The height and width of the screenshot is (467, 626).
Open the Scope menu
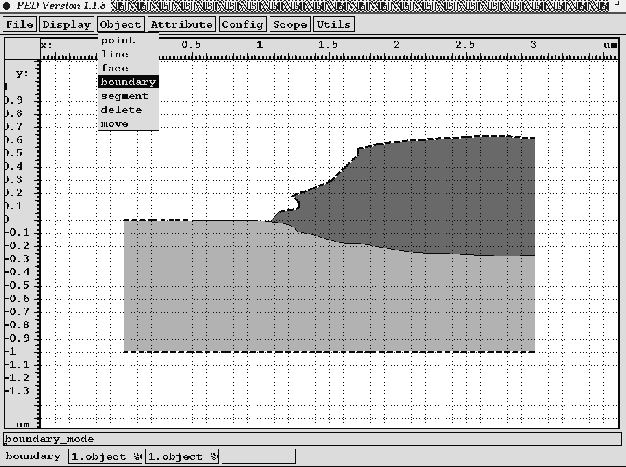click(290, 24)
